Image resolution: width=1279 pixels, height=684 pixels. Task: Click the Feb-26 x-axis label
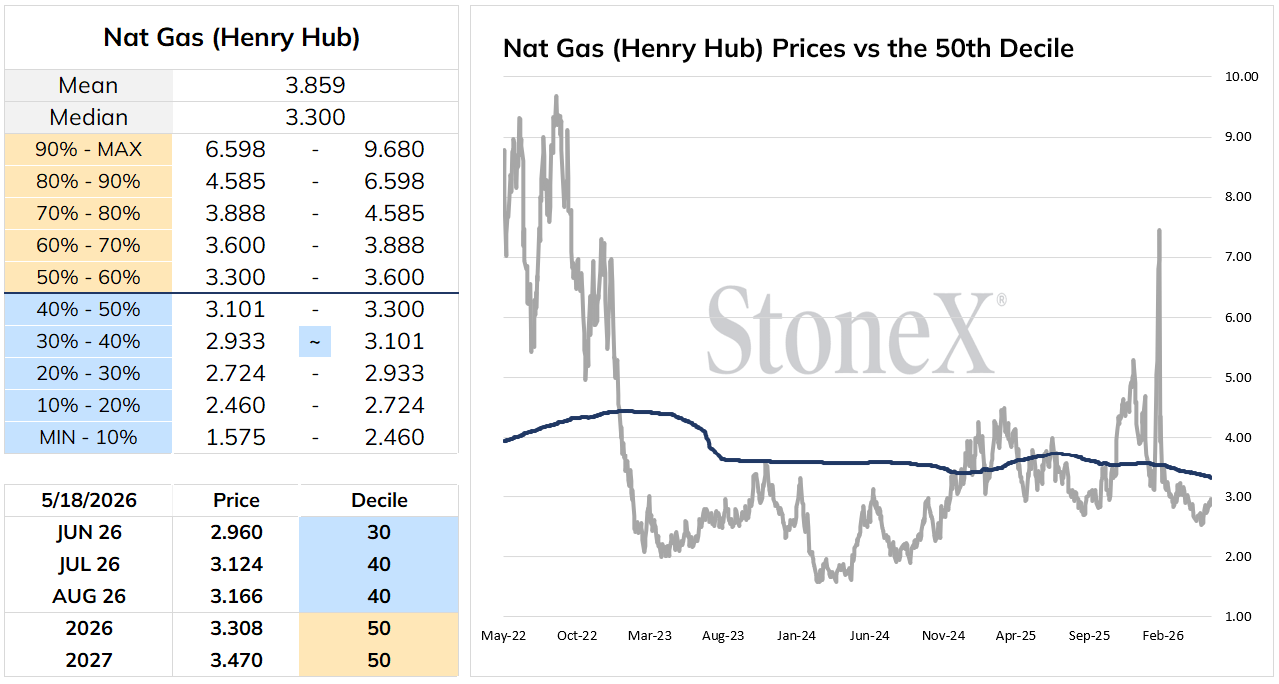(x=1163, y=635)
